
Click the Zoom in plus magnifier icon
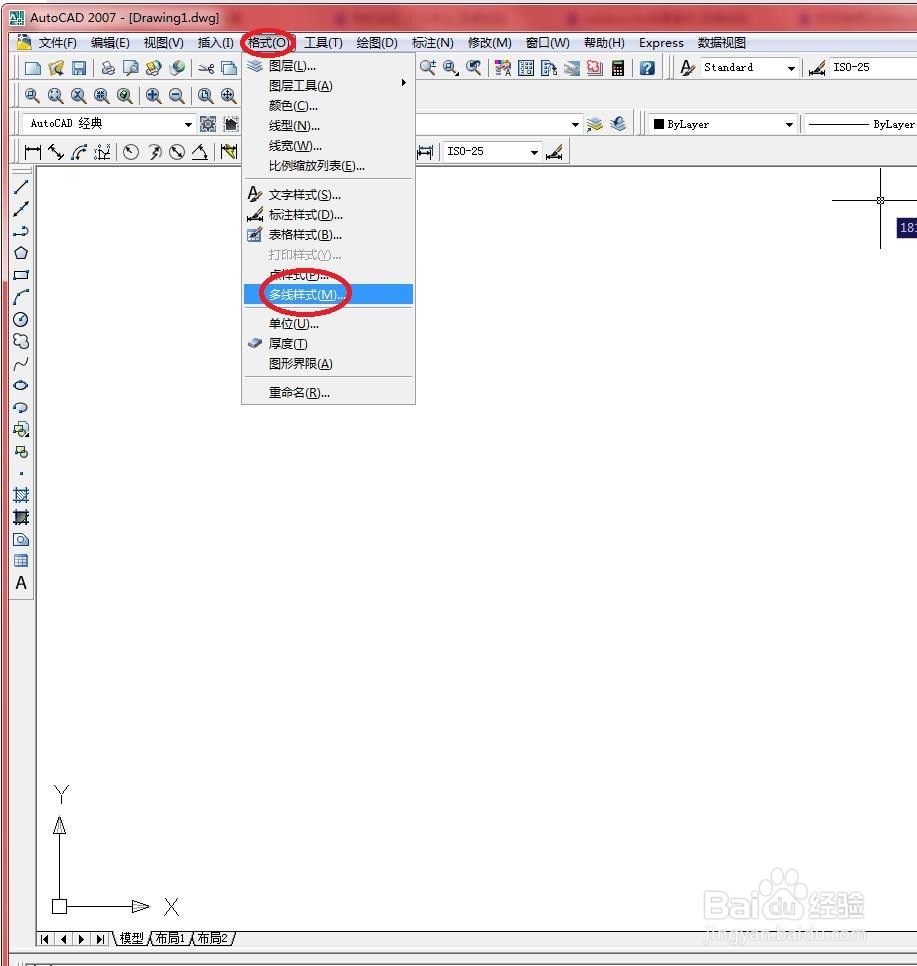153,95
